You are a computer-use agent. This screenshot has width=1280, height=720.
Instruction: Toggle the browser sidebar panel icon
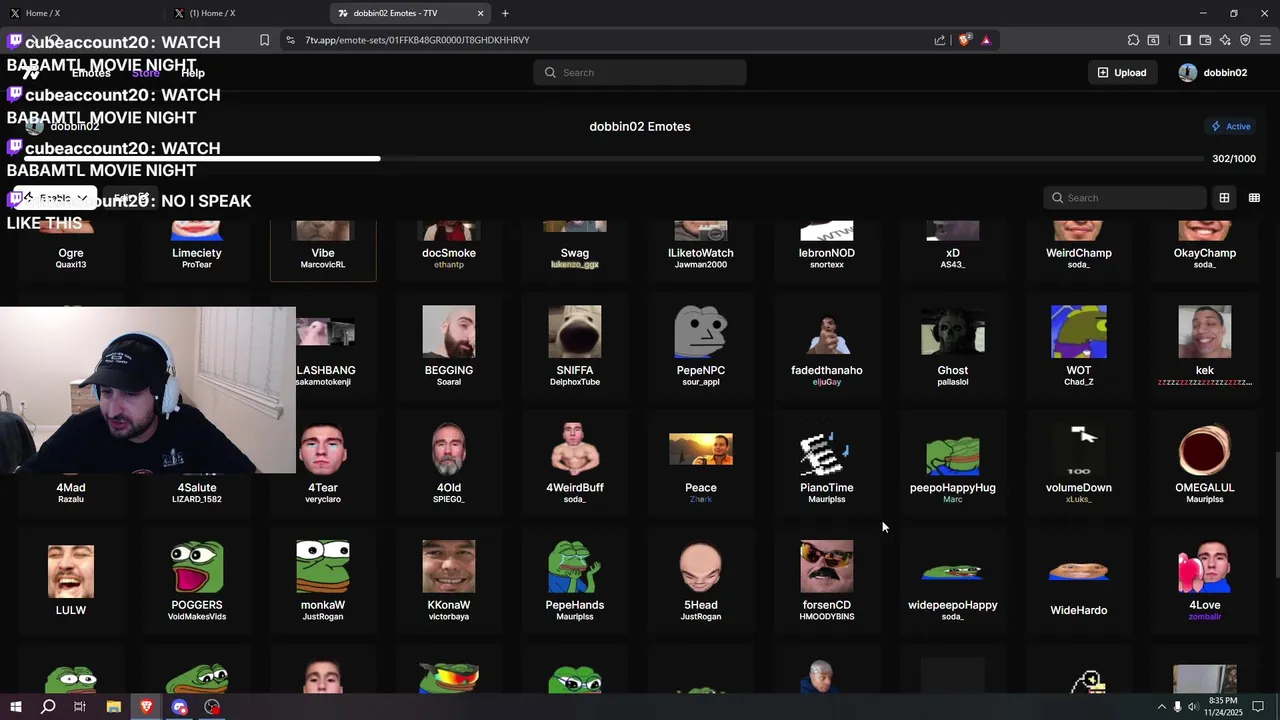[x=1185, y=40]
